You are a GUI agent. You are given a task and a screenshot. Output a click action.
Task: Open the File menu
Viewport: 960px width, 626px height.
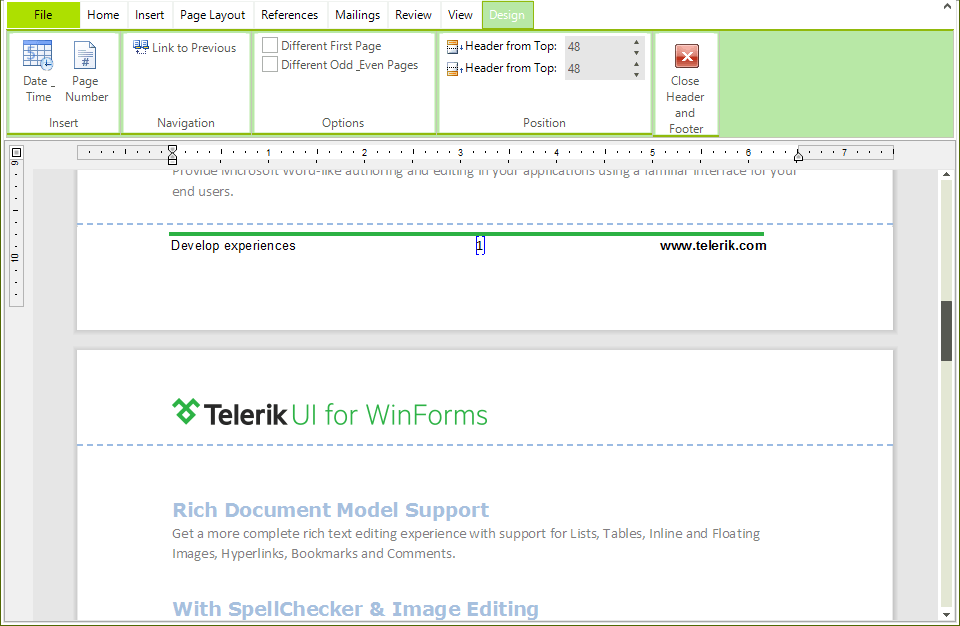[x=43, y=15]
